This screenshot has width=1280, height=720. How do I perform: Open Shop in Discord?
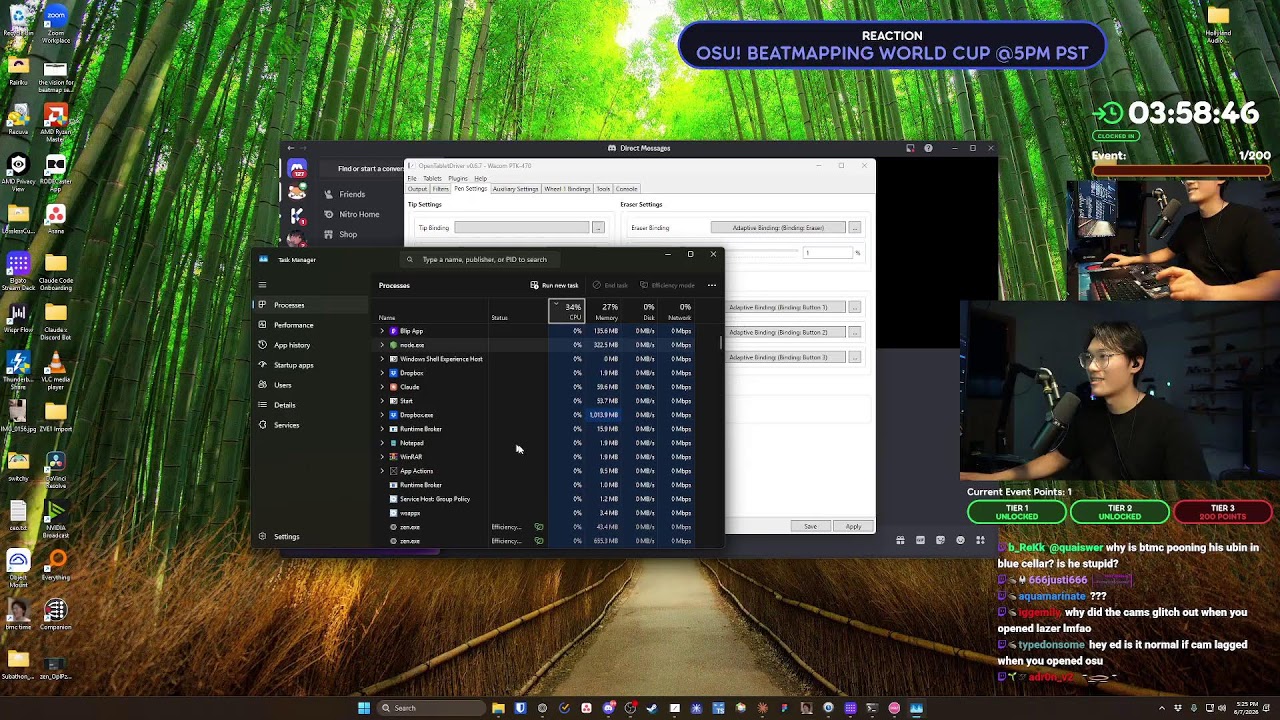point(340,234)
